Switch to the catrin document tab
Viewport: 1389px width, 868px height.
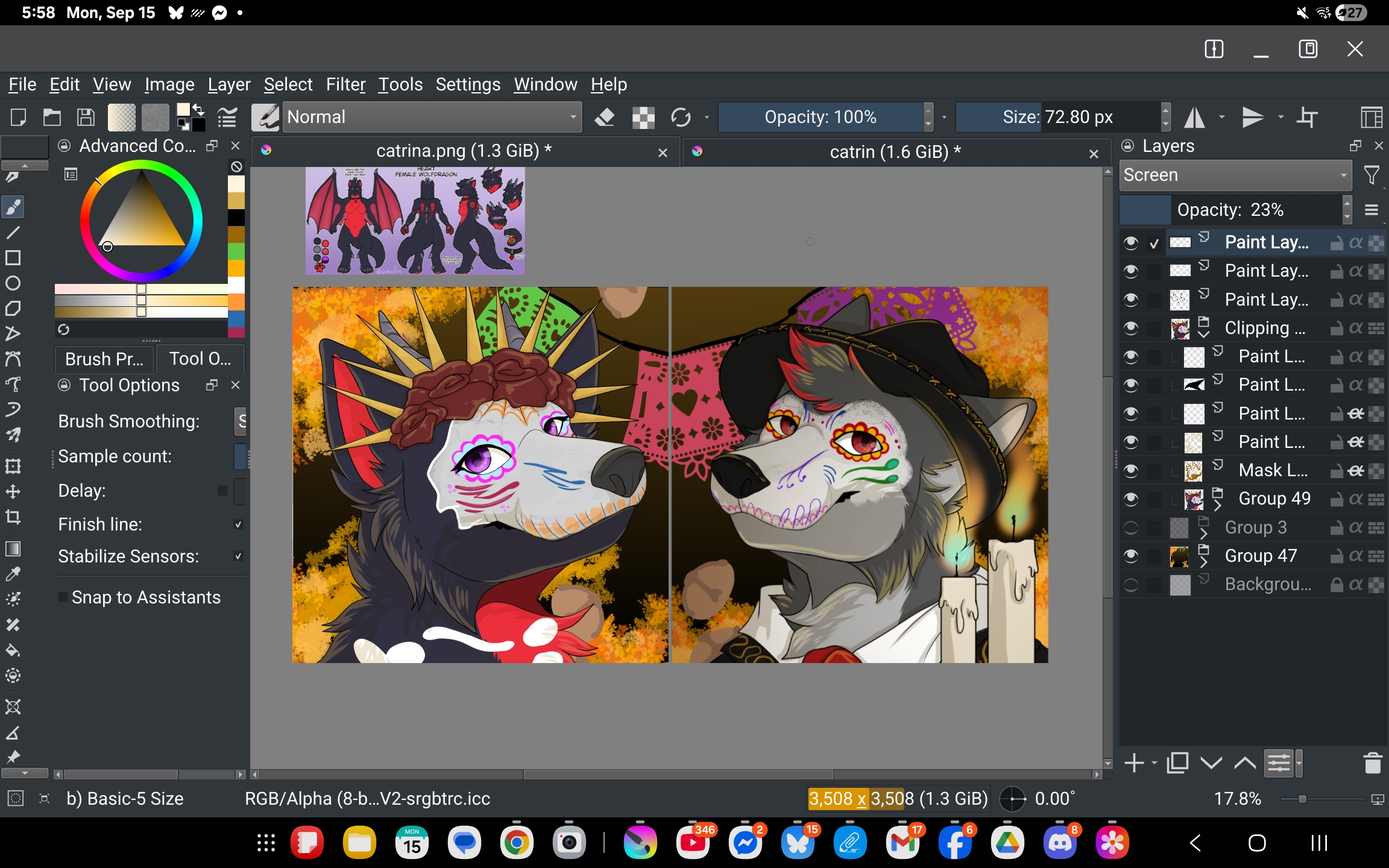point(895,152)
